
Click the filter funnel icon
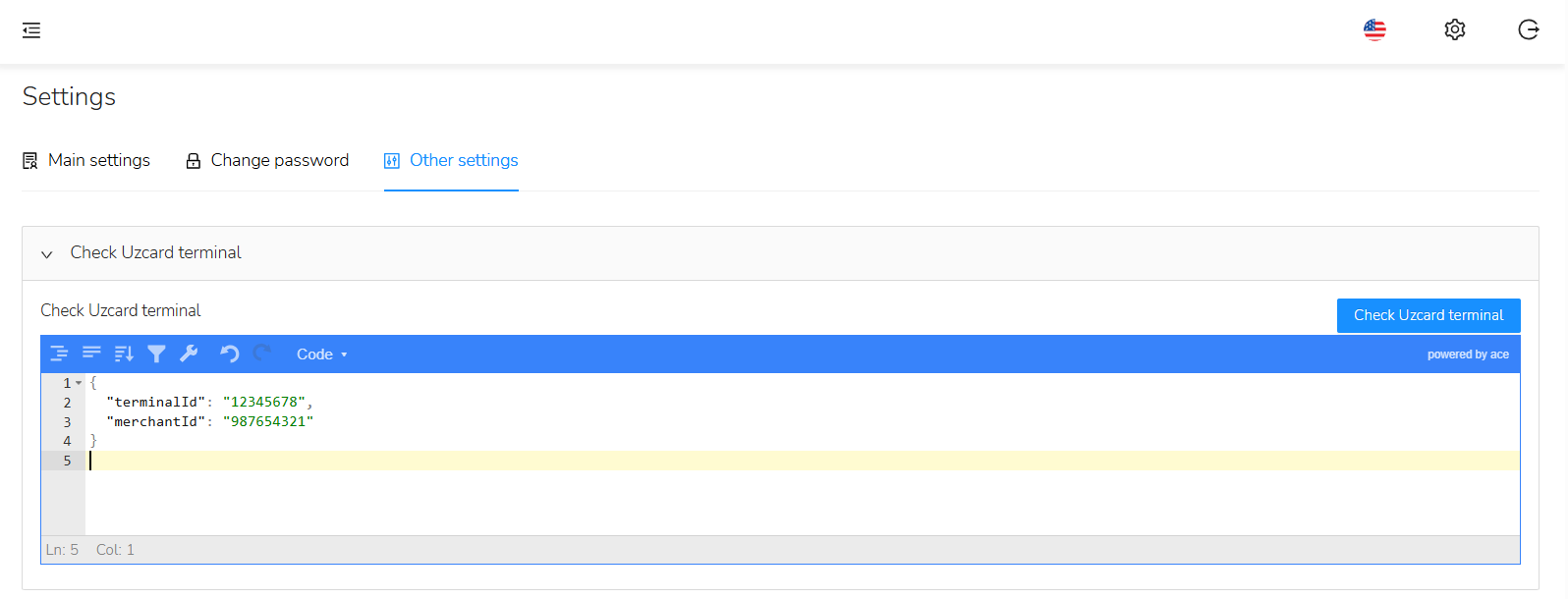(156, 354)
